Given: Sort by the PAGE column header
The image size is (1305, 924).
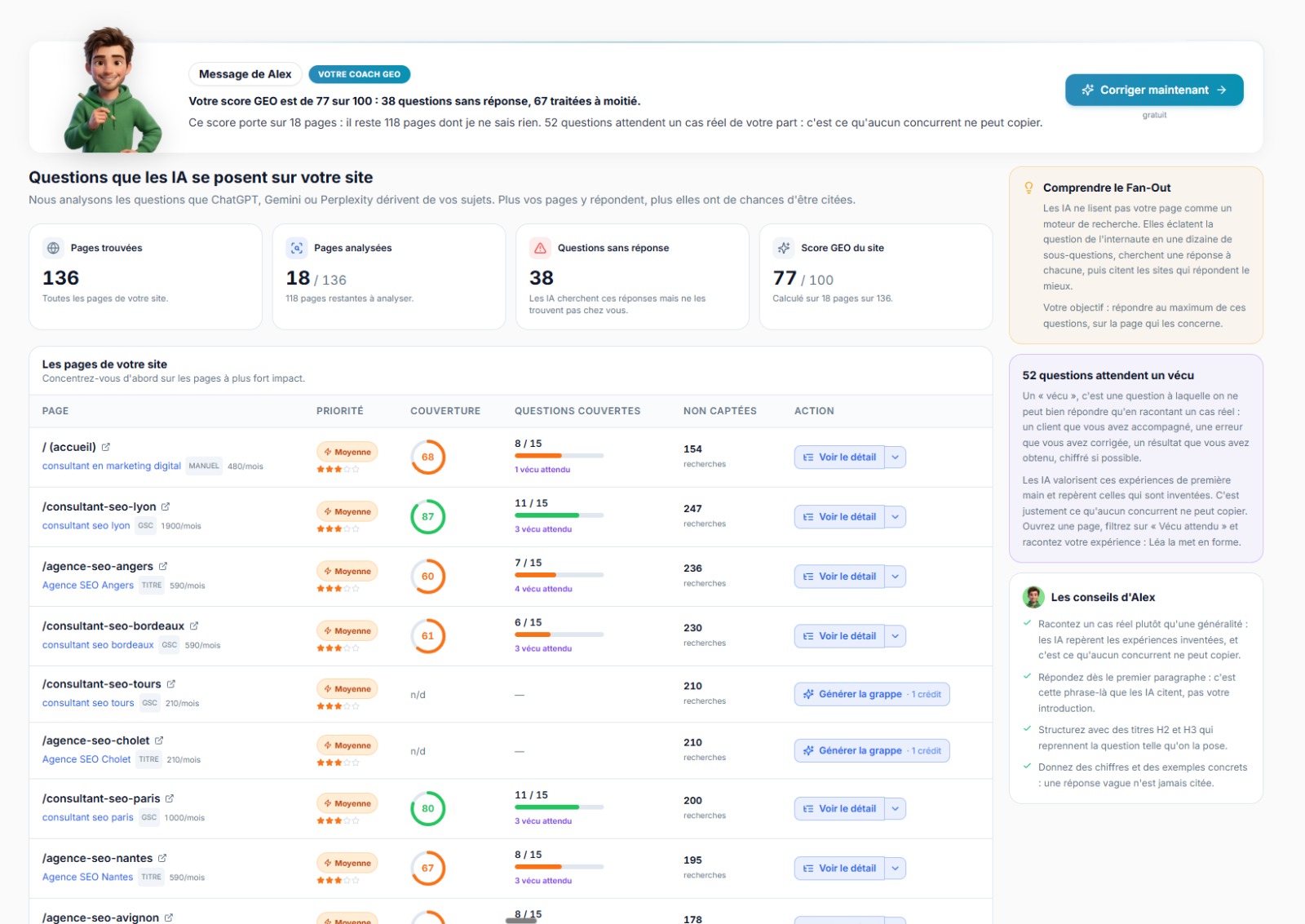Looking at the screenshot, I should coord(55,411).
